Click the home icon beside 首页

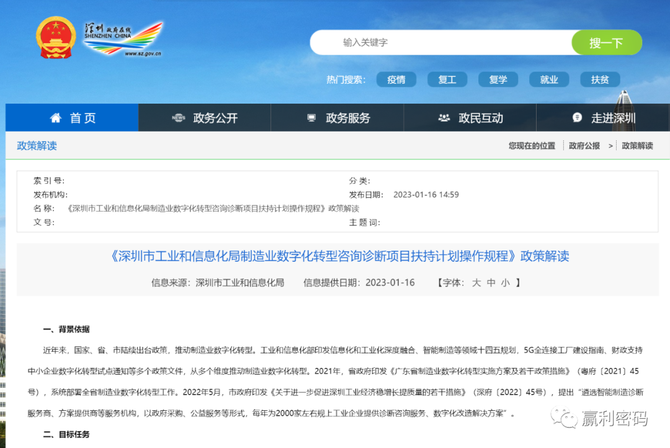56,118
